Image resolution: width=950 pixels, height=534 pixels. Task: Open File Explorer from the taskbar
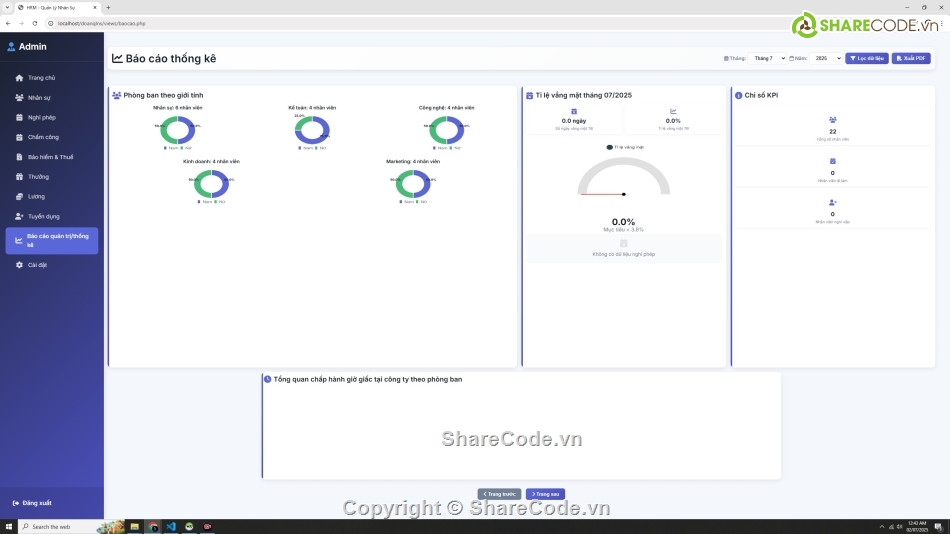(x=135, y=527)
